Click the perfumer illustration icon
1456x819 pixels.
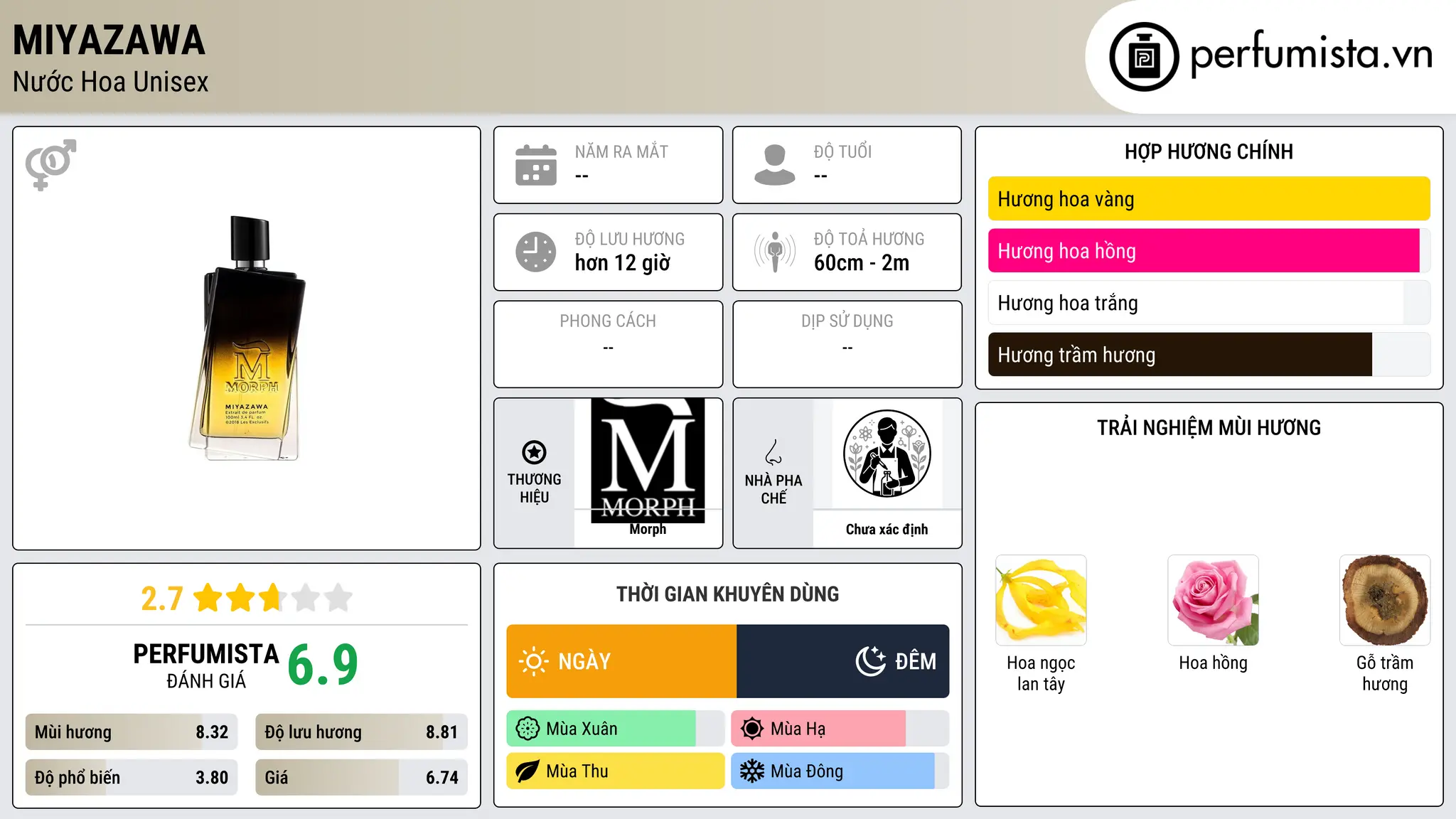[x=887, y=454]
